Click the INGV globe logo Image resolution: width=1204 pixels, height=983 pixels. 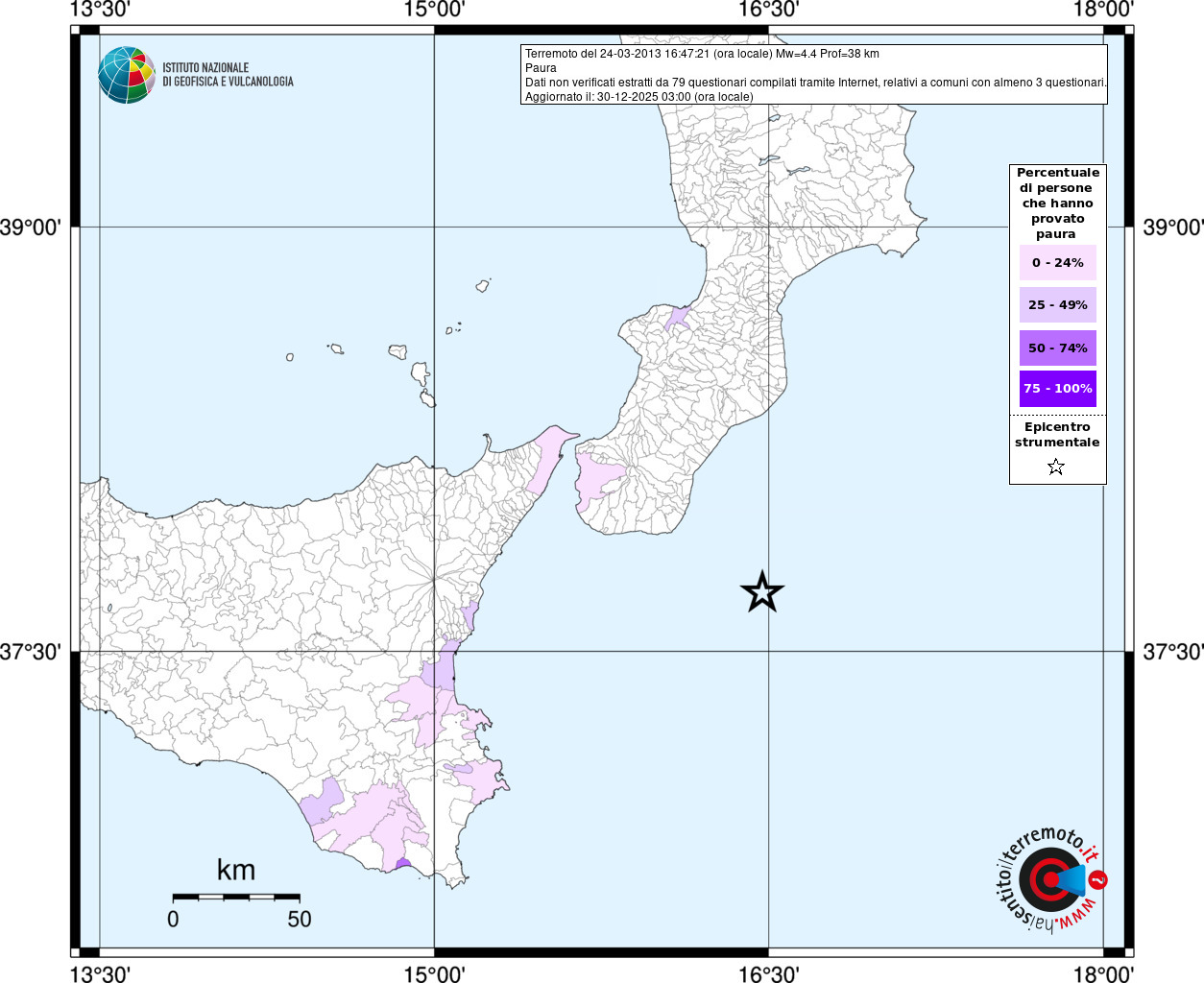point(127,75)
